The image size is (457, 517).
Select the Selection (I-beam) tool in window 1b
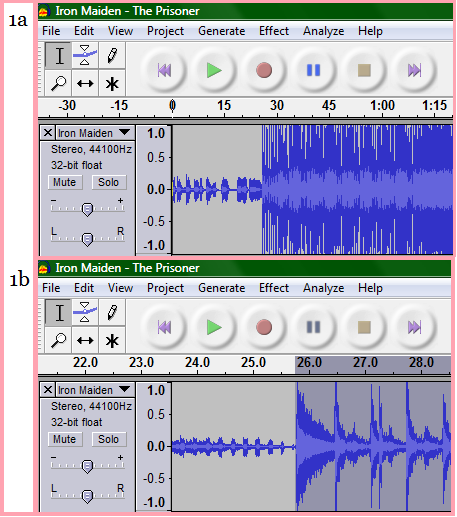pos(59,313)
